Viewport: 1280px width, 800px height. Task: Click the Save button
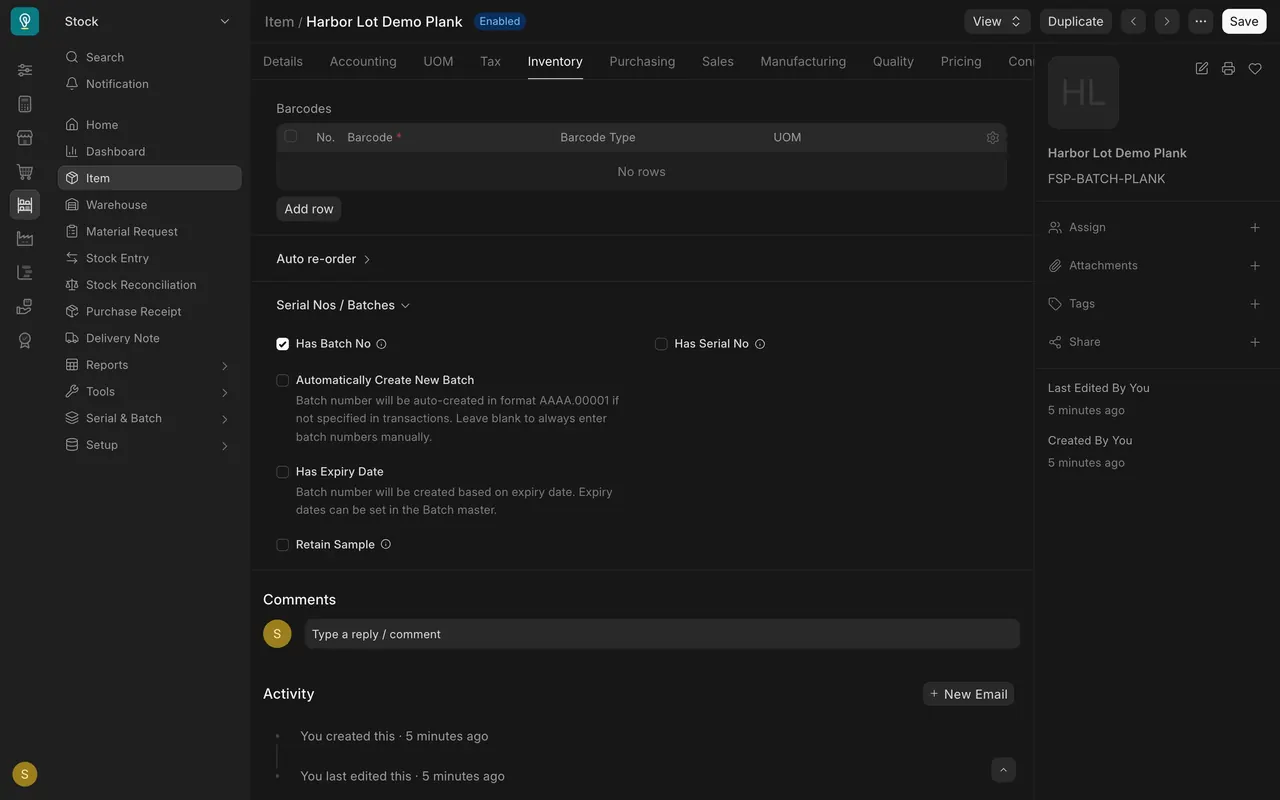[x=1244, y=21]
